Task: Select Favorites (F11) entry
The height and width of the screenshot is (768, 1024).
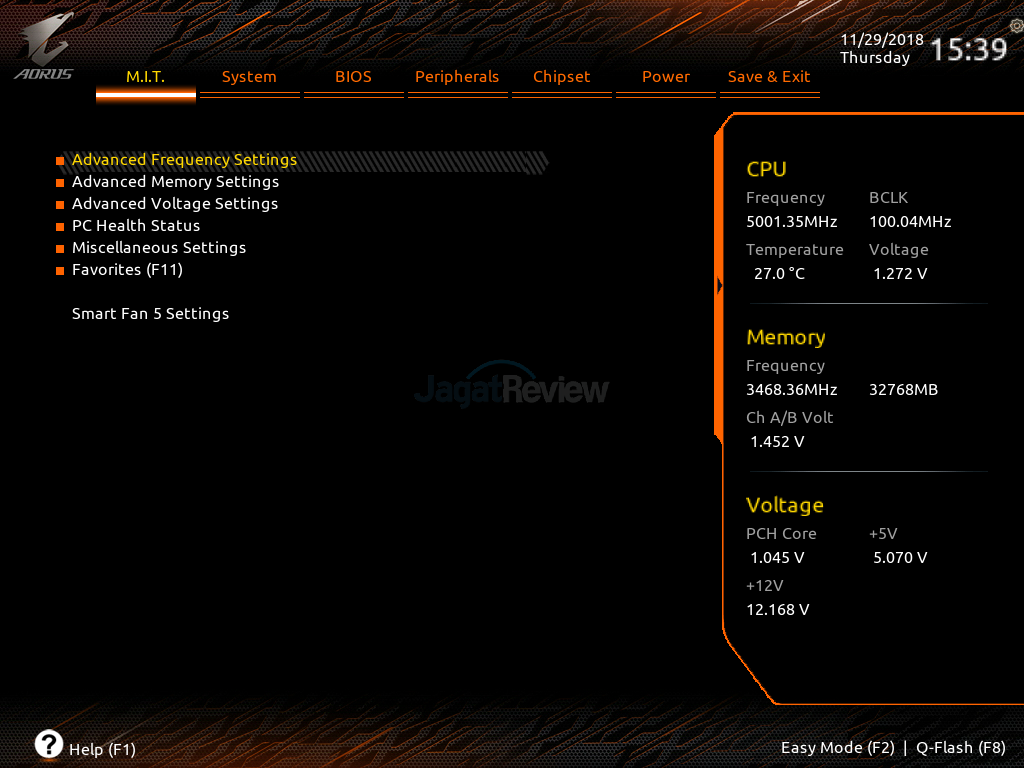Action: [x=127, y=270]
